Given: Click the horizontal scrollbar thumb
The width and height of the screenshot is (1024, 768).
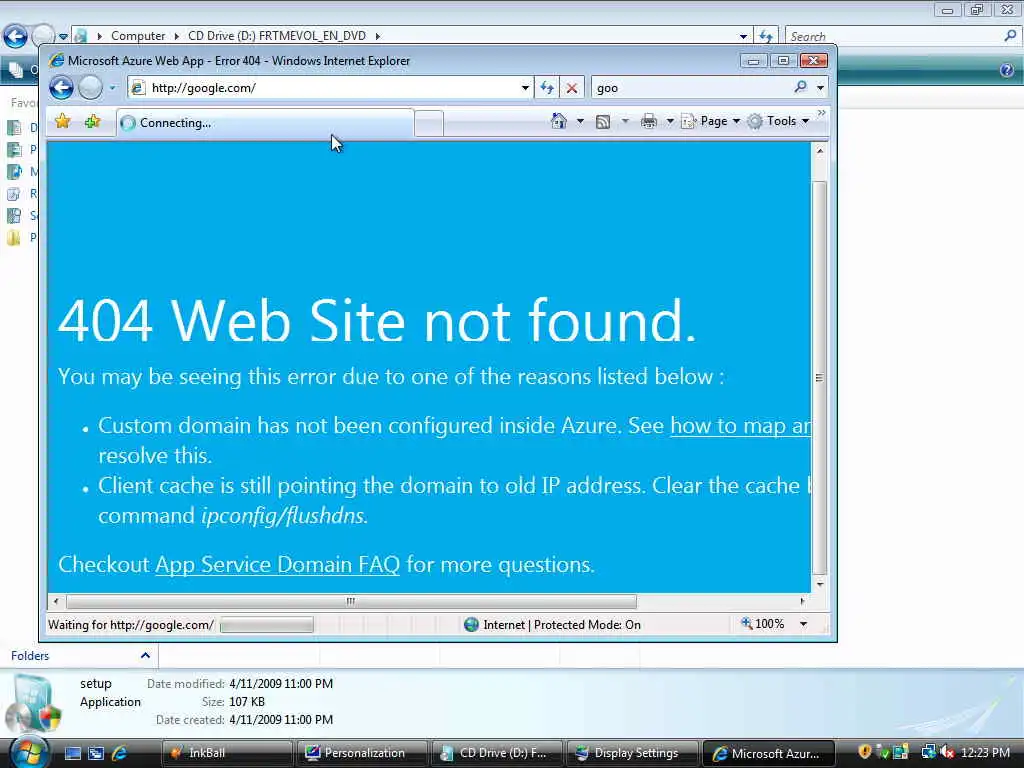Looking at the screenshot, I should 351,601.
